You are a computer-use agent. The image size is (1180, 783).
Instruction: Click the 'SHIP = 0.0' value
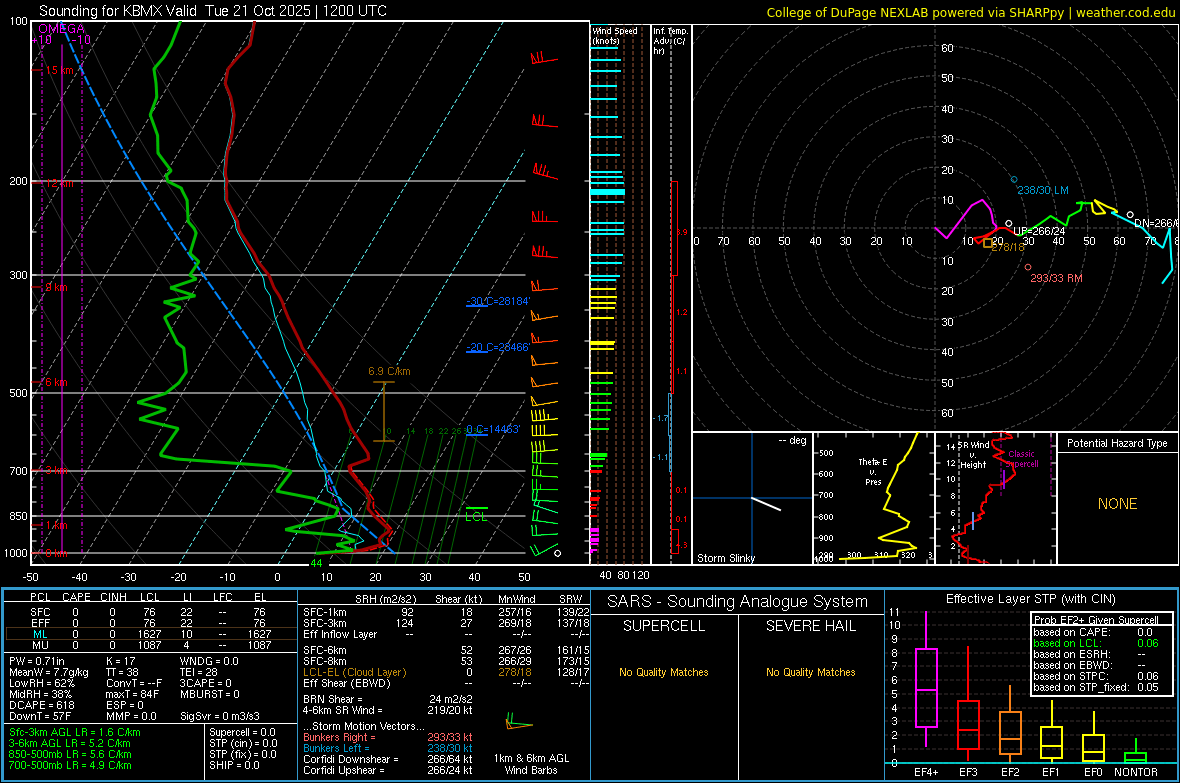click(x=234, y=765)
